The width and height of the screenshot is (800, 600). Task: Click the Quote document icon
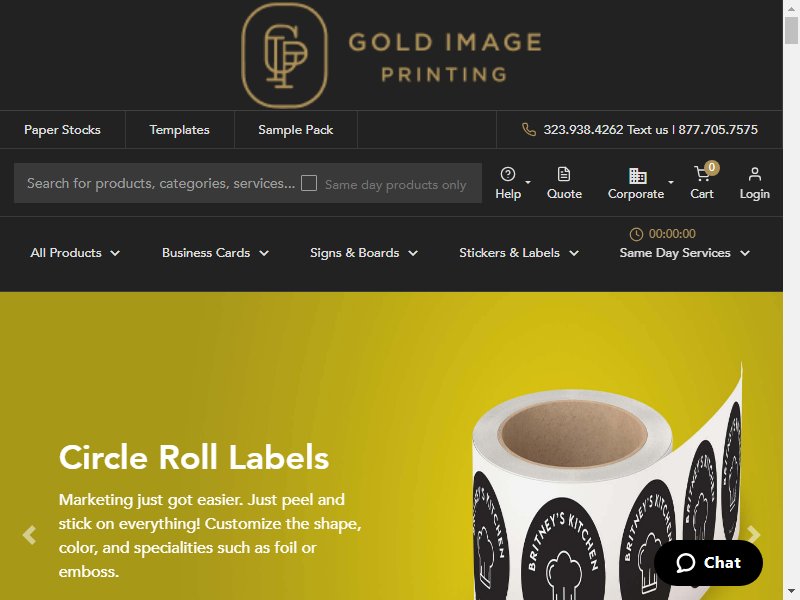click(564, 174)
